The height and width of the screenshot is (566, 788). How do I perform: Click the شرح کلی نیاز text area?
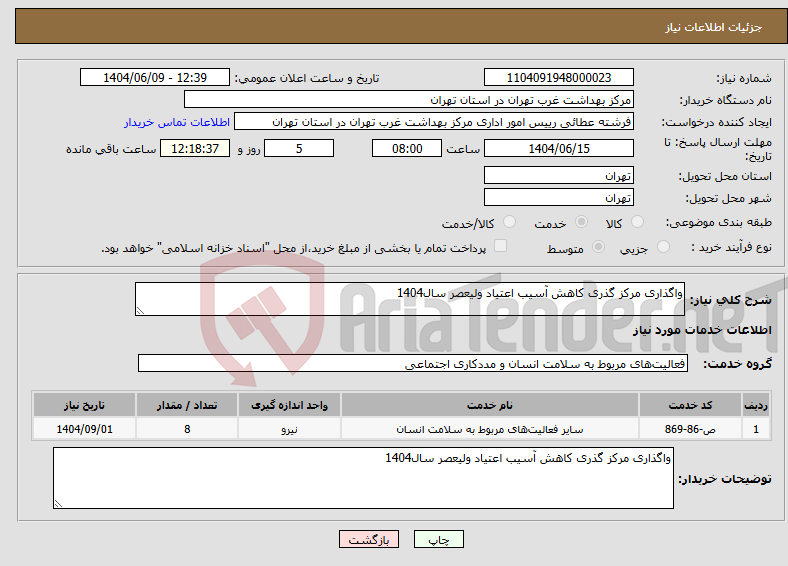click(410, 299)
